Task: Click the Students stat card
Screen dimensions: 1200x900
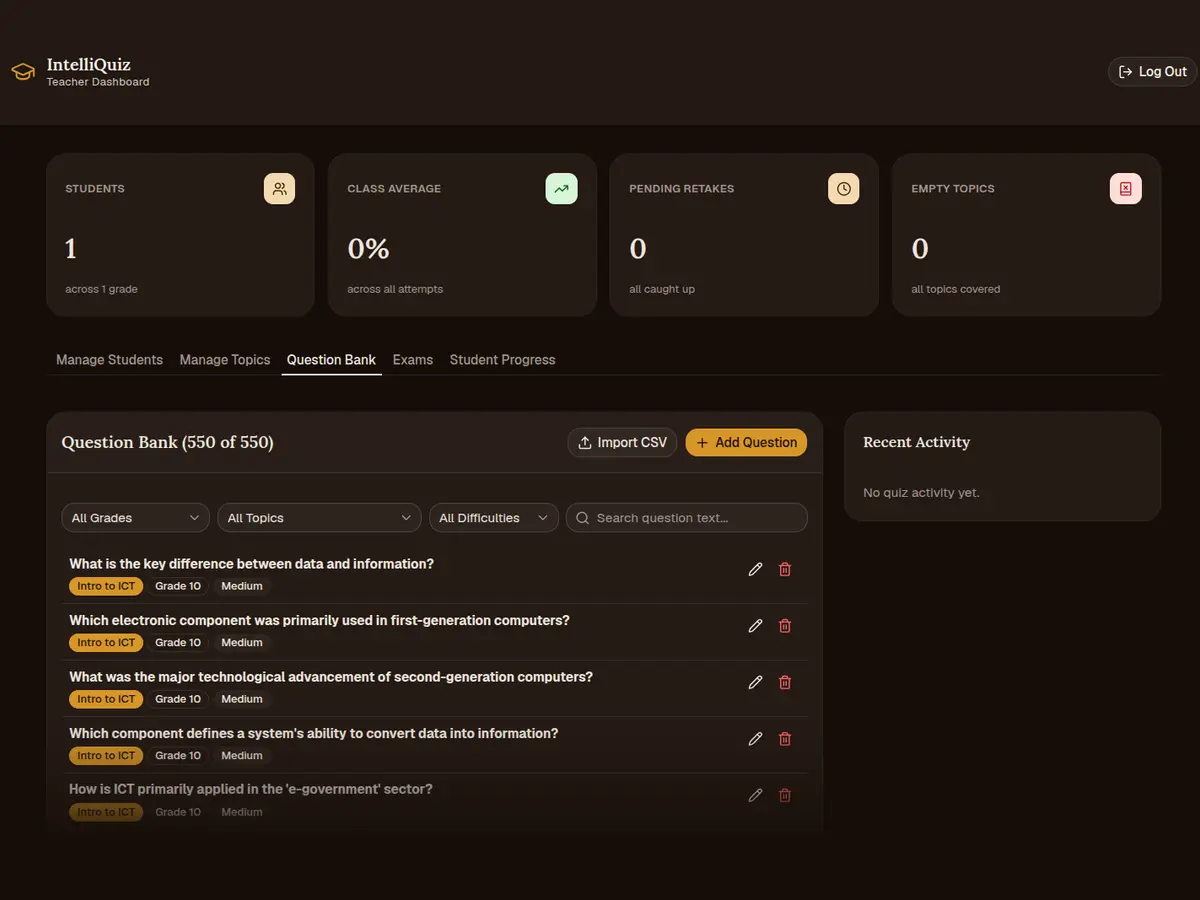Action: [x=180, y=235]
